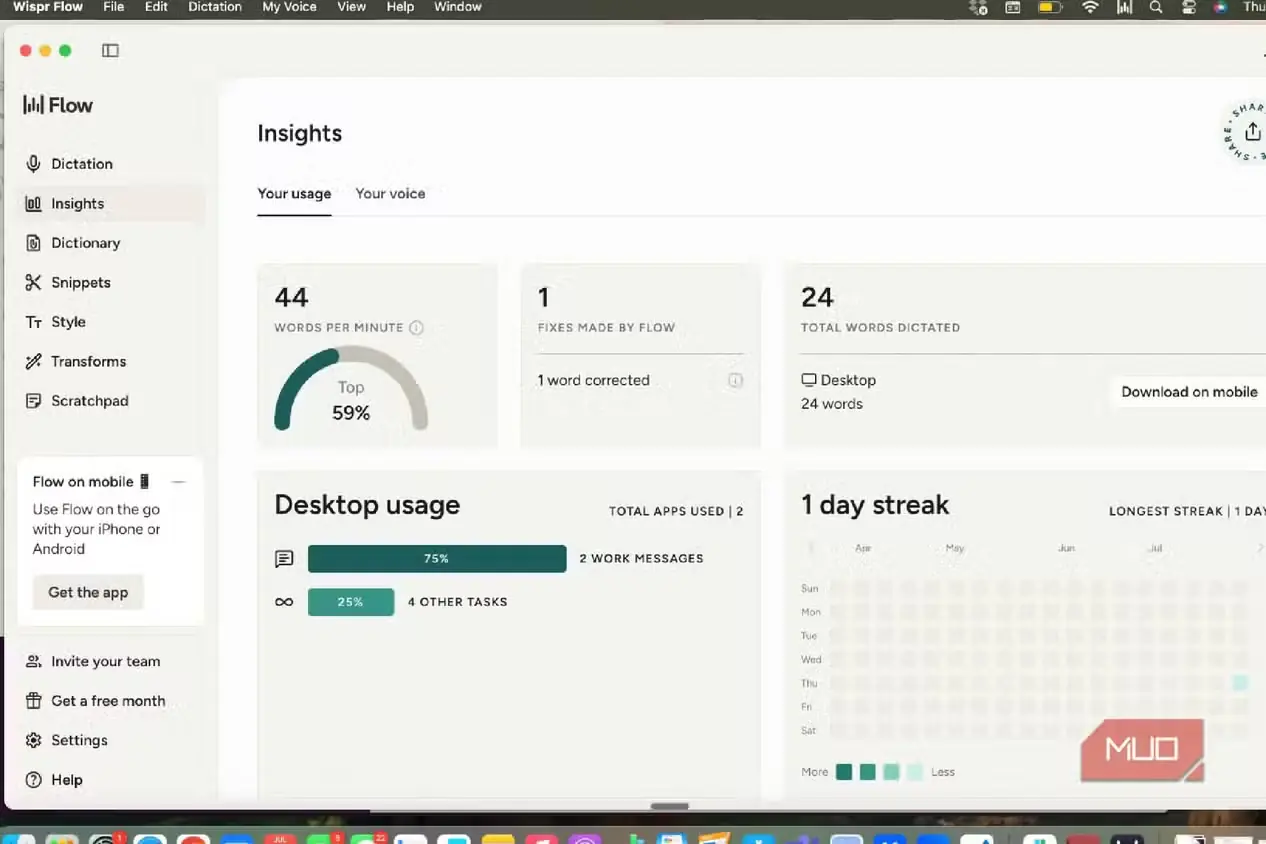Open the View menu
This screenshot has height=844, width=1266.
point(352,7)
